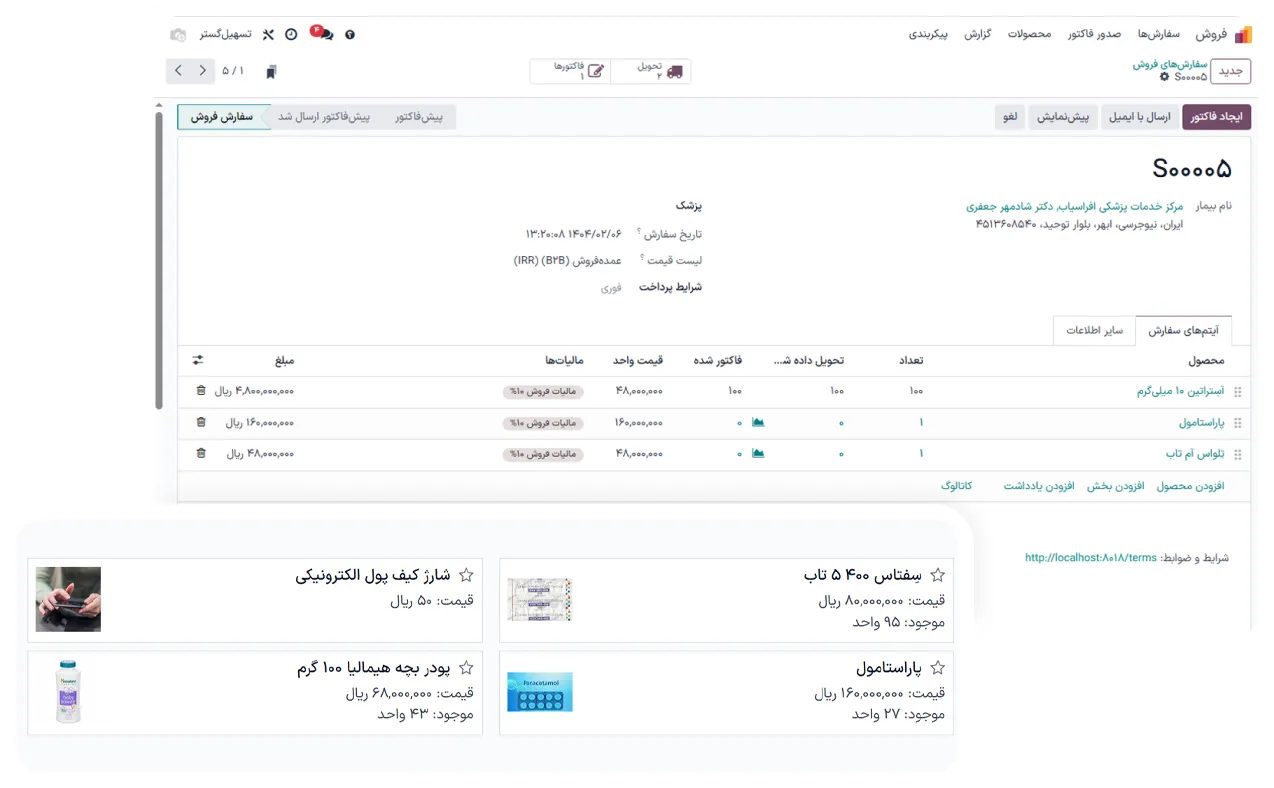This screenshot has width=1274, height=788.
Task: Click the ایجاد فاکتور button
Action: click(x=1216, y=117)
